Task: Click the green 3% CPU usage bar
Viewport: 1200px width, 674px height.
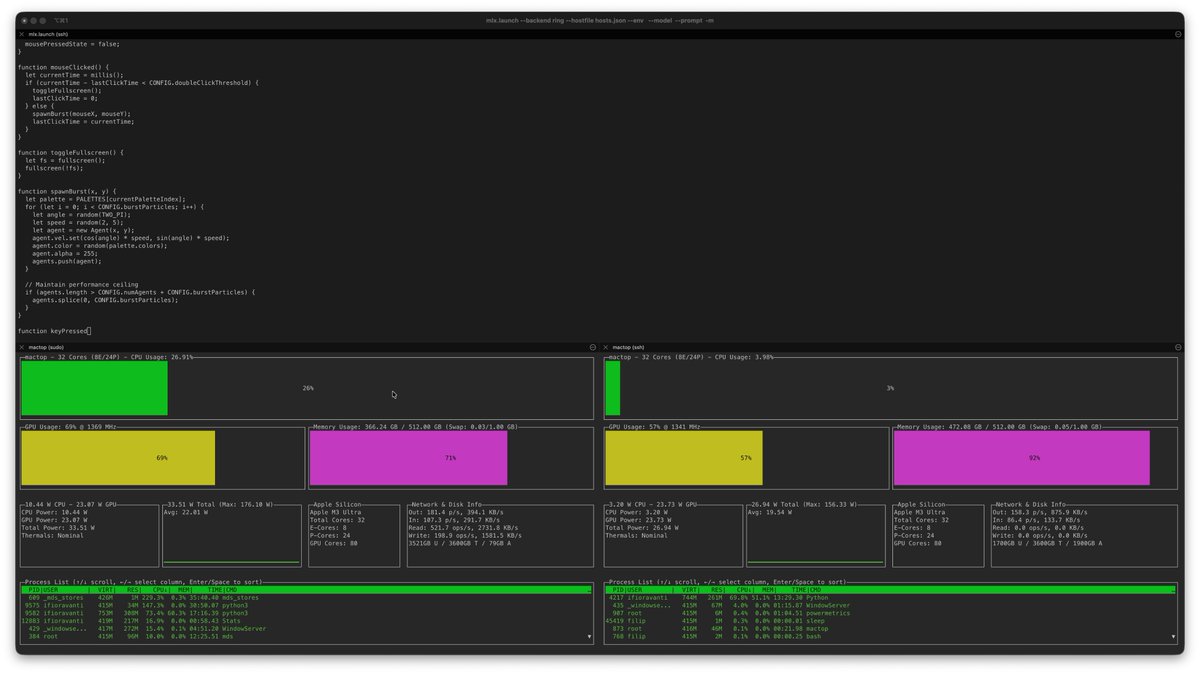Action: coord(613,388)
